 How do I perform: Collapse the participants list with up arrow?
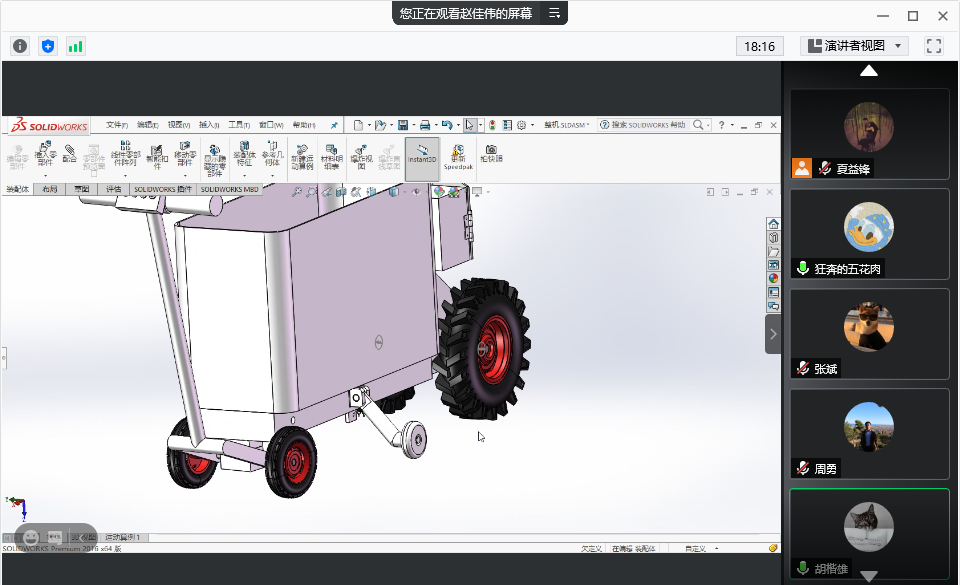tap(869, 71)
